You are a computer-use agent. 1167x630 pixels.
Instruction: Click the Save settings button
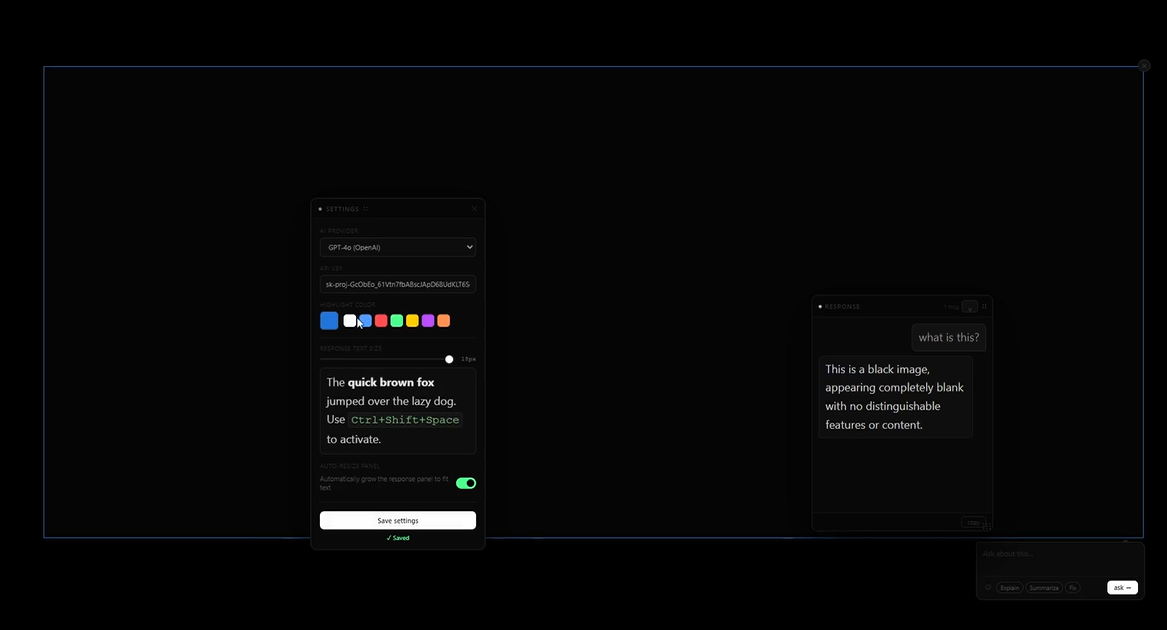pyautogui.click(x=397, y=520)
